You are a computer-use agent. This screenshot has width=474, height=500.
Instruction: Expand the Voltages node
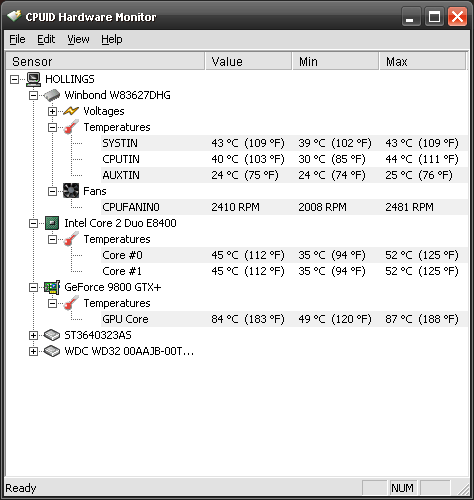pyautogui.click(x=52, y=111)
